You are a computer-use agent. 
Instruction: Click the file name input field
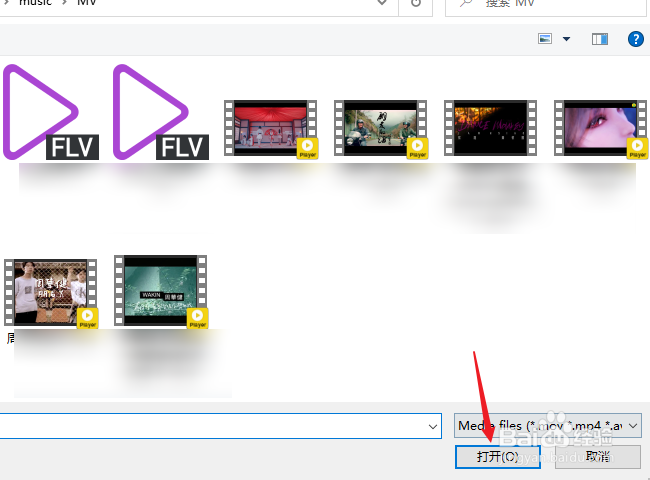[x=220, y=426]
